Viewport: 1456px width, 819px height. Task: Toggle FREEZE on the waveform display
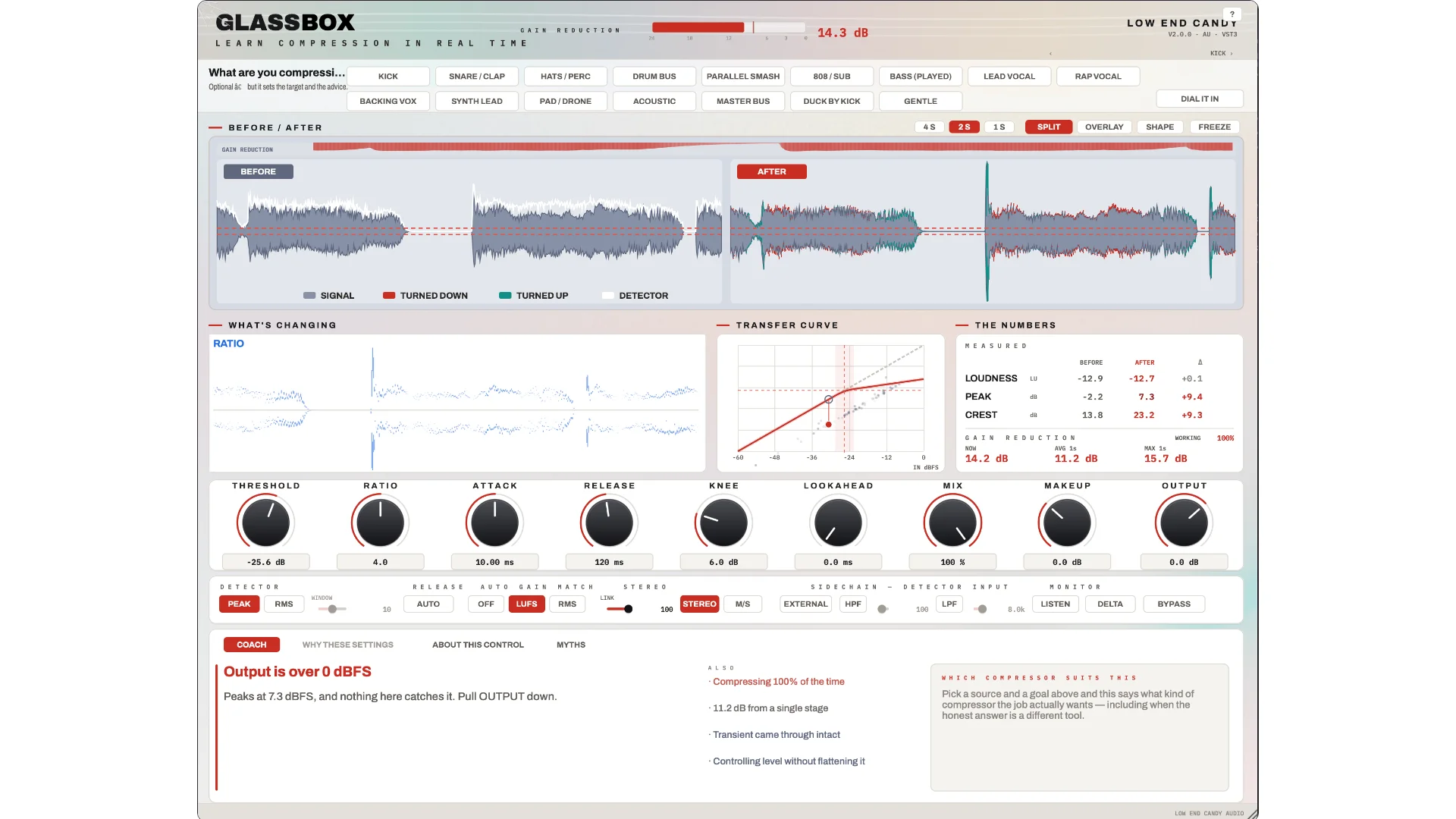1214,127
